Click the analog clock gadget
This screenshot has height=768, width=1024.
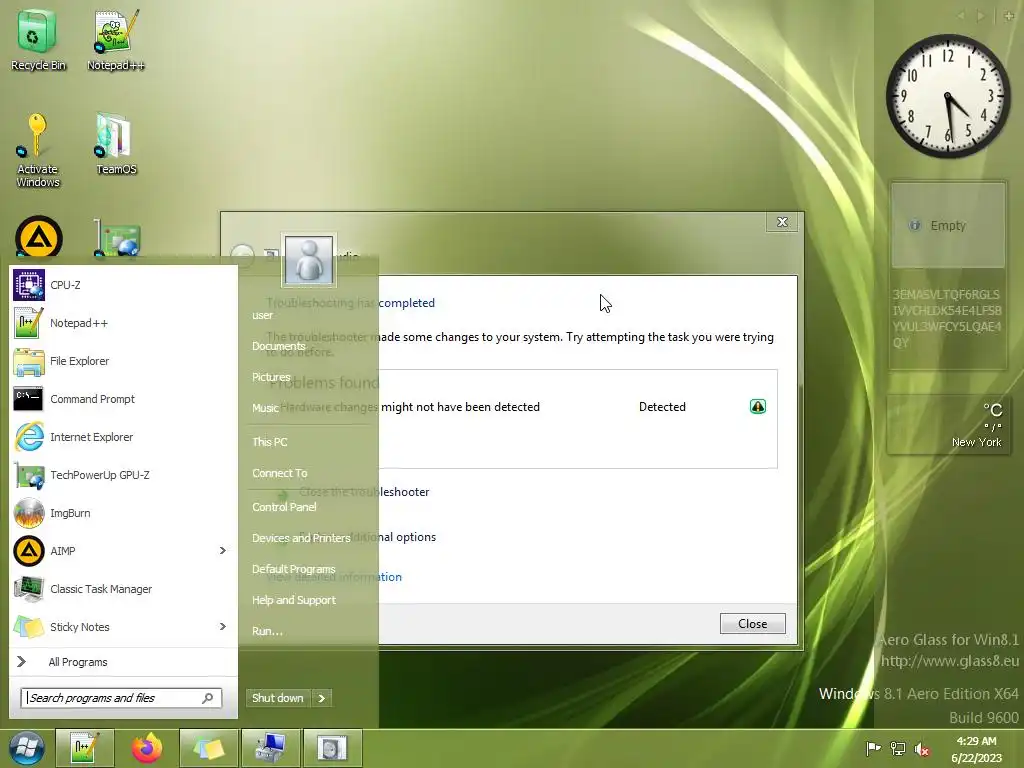(x=948, y=97)
